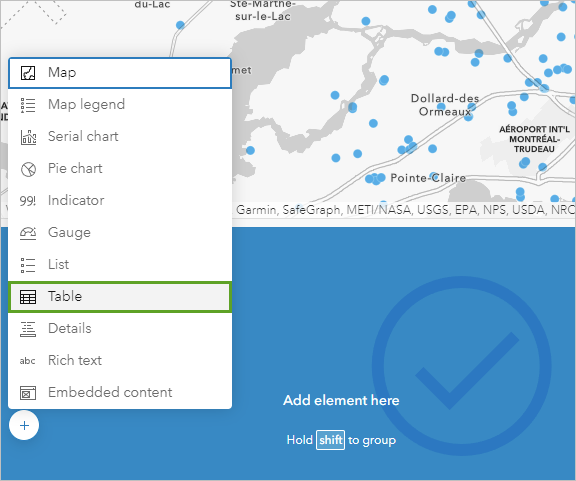Click the Gauge icon
The image size is (576, 481).
tap(28, 233)
